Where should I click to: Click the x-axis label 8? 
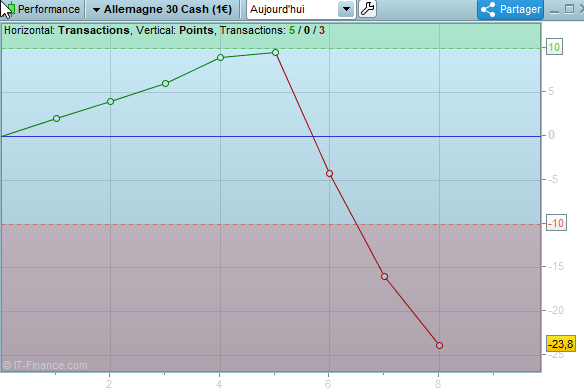pyautogui.click(x=438, y=384)
